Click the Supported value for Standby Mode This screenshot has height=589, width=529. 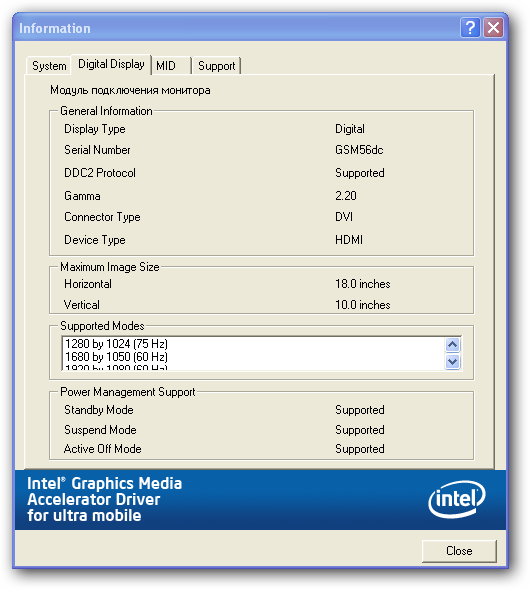(x=360, y=410)
